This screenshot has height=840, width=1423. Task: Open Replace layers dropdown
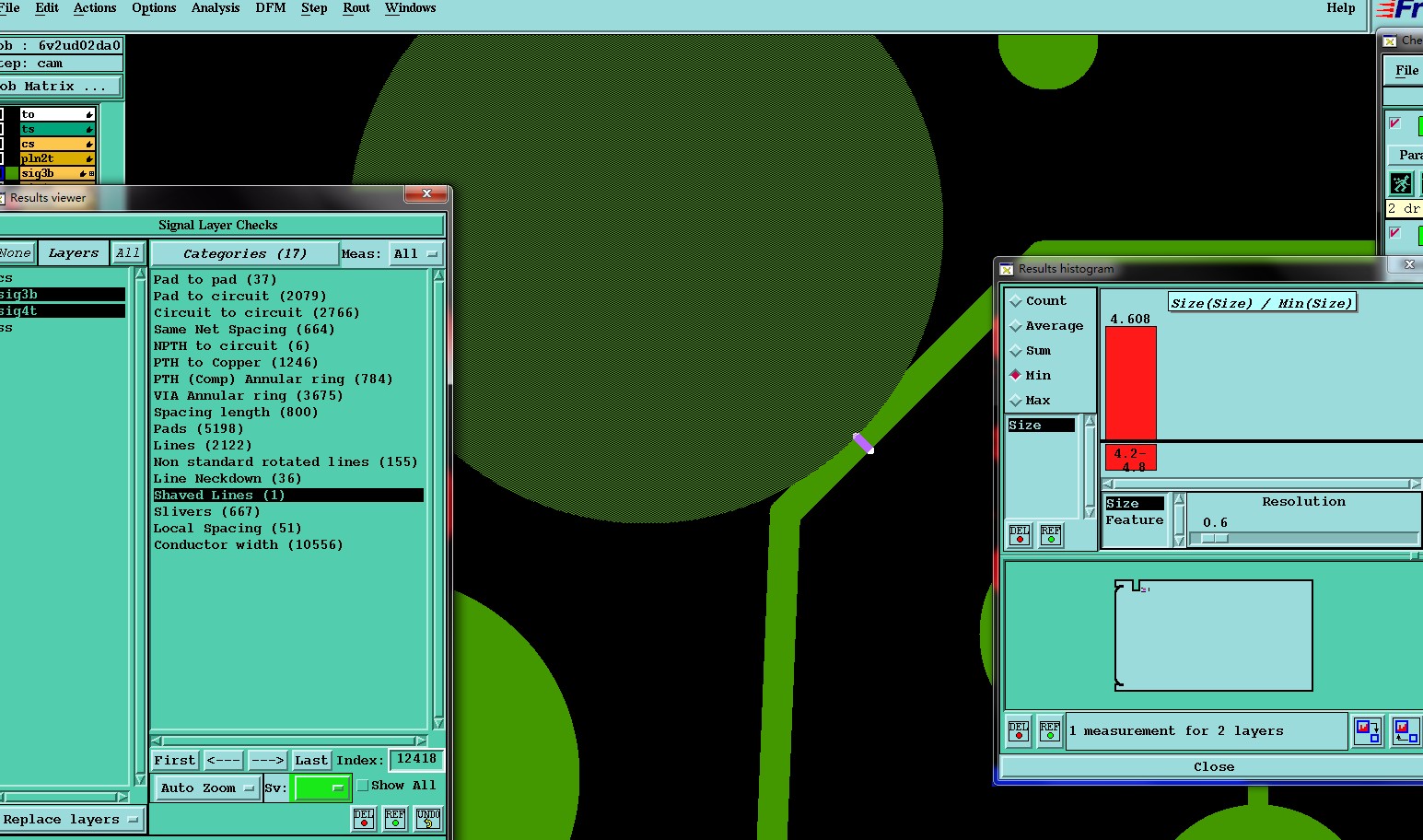pos(71,820)
